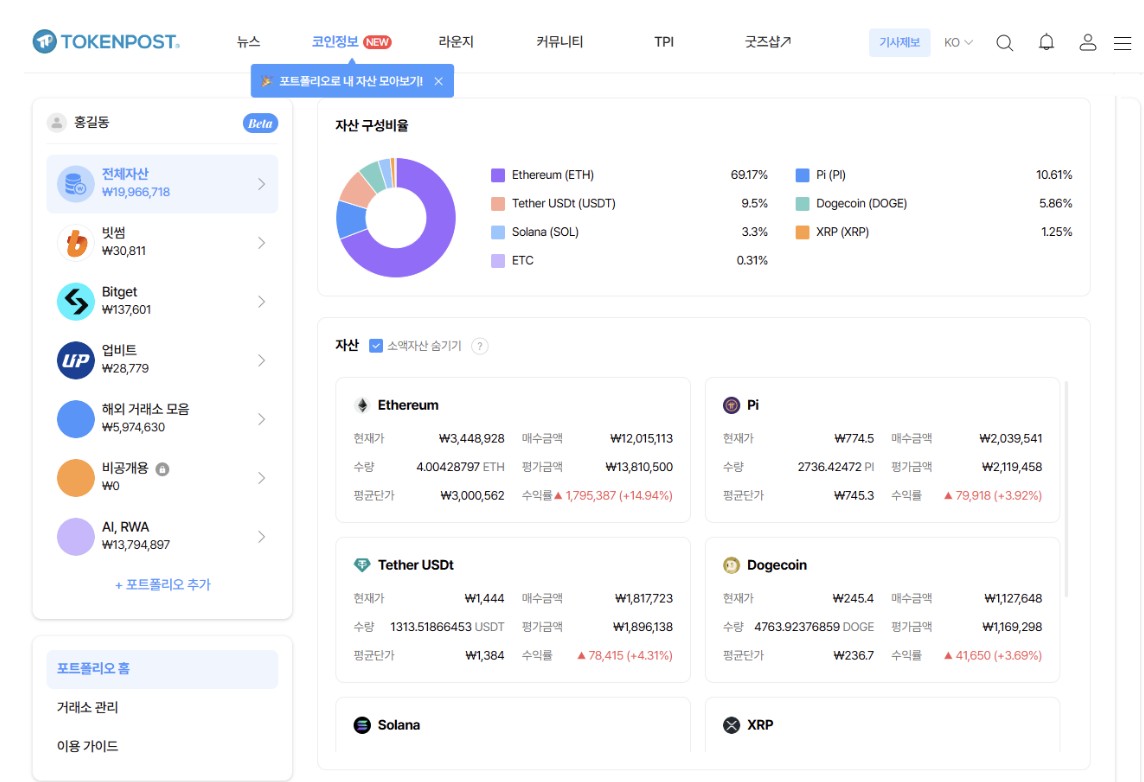This screenshot has width=1144, height=782.
Task: Open the user account profile icon
Action: pos(1088,42)
